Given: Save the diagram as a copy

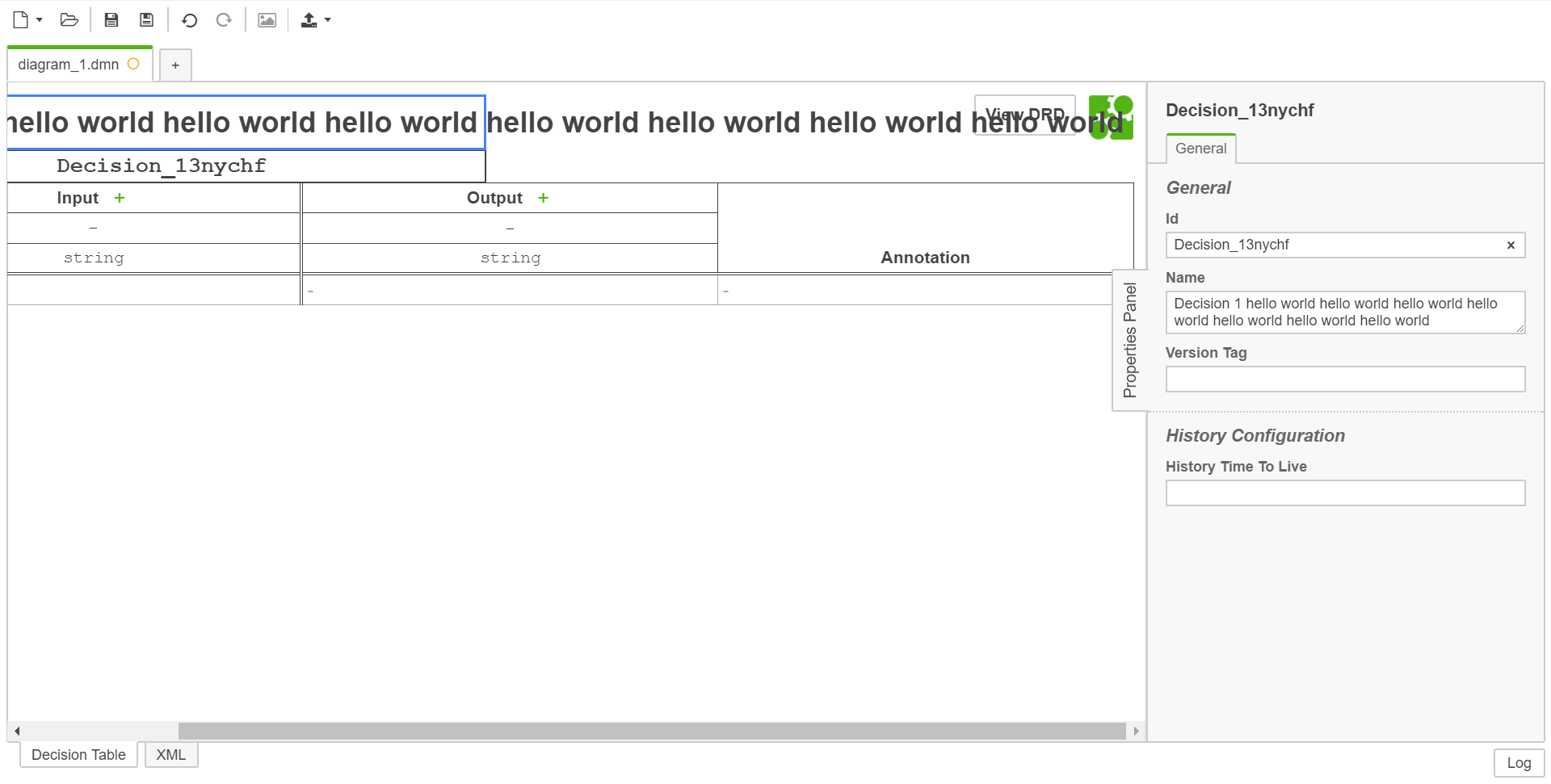Looking at the screenshot, I should click(146, 19).
